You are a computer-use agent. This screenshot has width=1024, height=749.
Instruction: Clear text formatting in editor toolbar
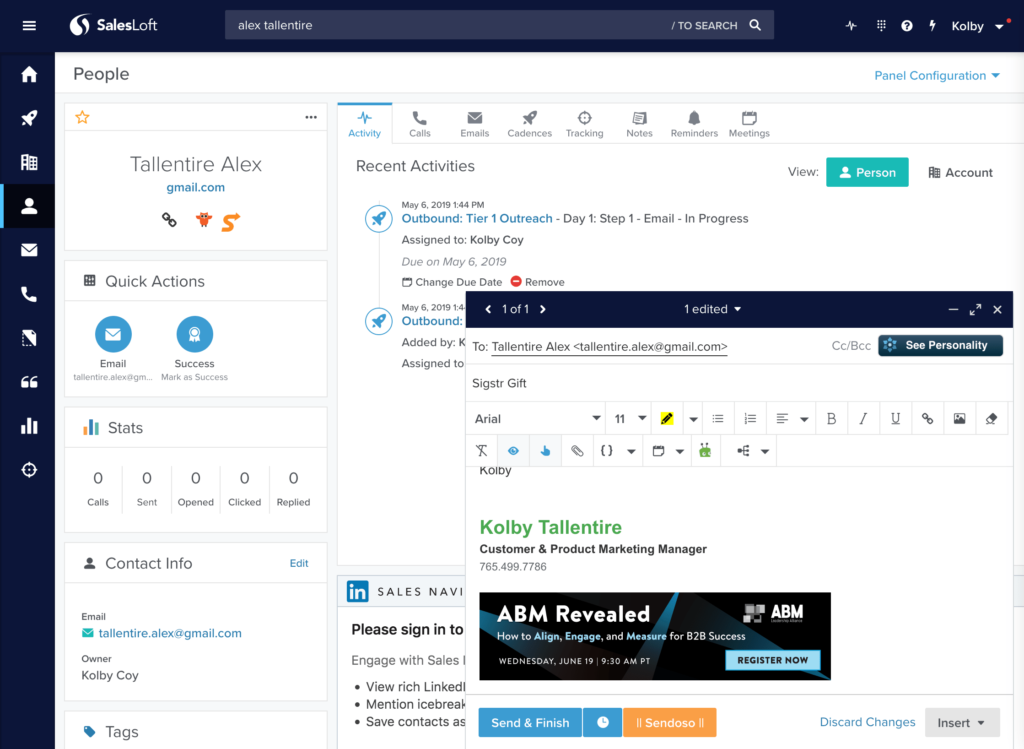pos(481,451)
